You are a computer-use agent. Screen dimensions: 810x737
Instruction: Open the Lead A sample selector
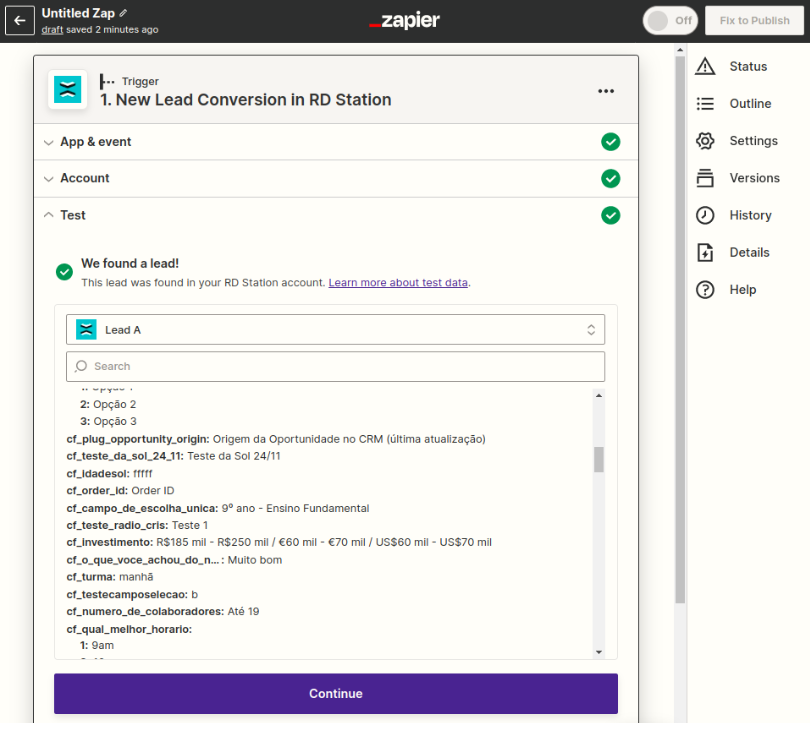[335, 329]
